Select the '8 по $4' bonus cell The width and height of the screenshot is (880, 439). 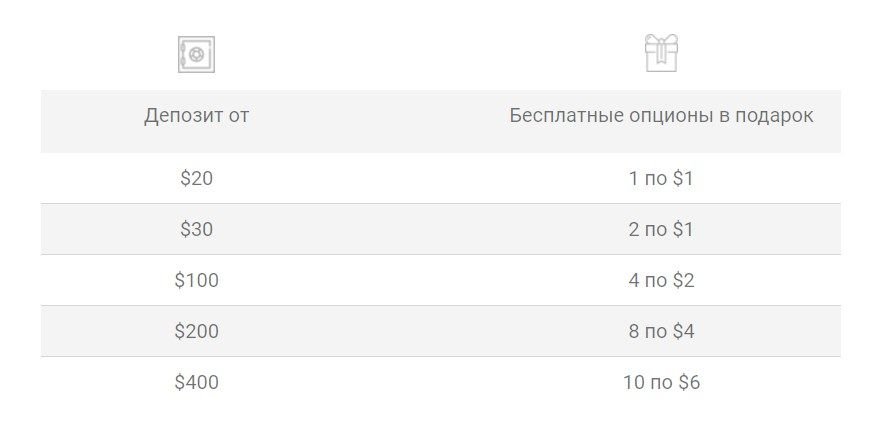pyautogui.click(x=661, y=331)
